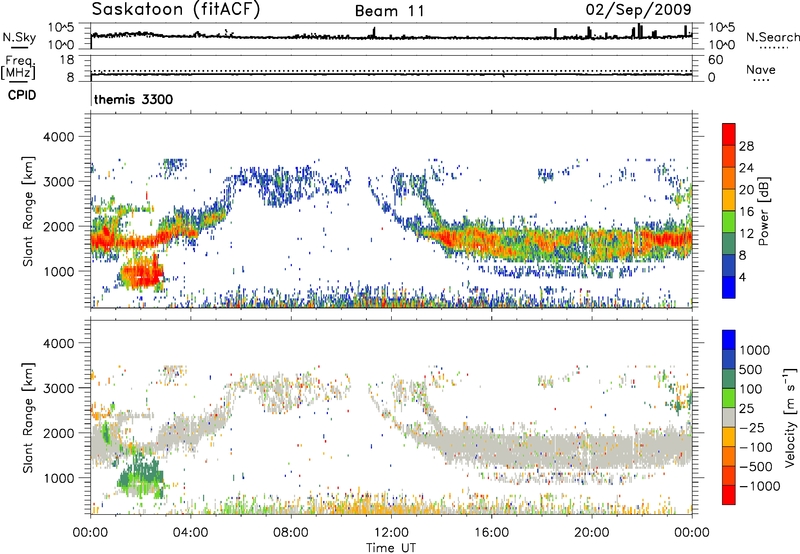
Task: Select the yellow segment on the Power colorbar
Action: pyautogui.click(x=729, y=200)
